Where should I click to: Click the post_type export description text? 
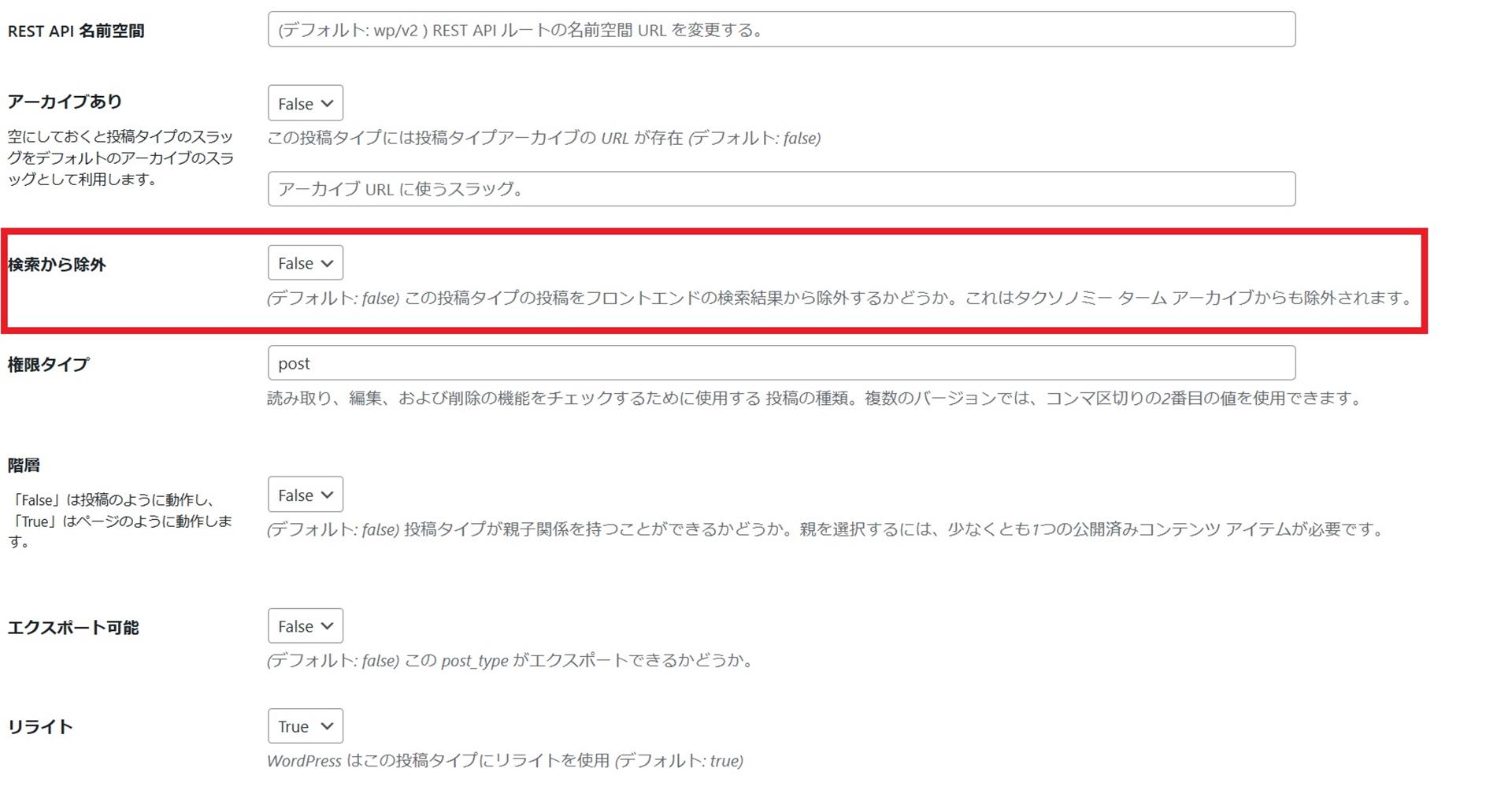tap(512, 661)
